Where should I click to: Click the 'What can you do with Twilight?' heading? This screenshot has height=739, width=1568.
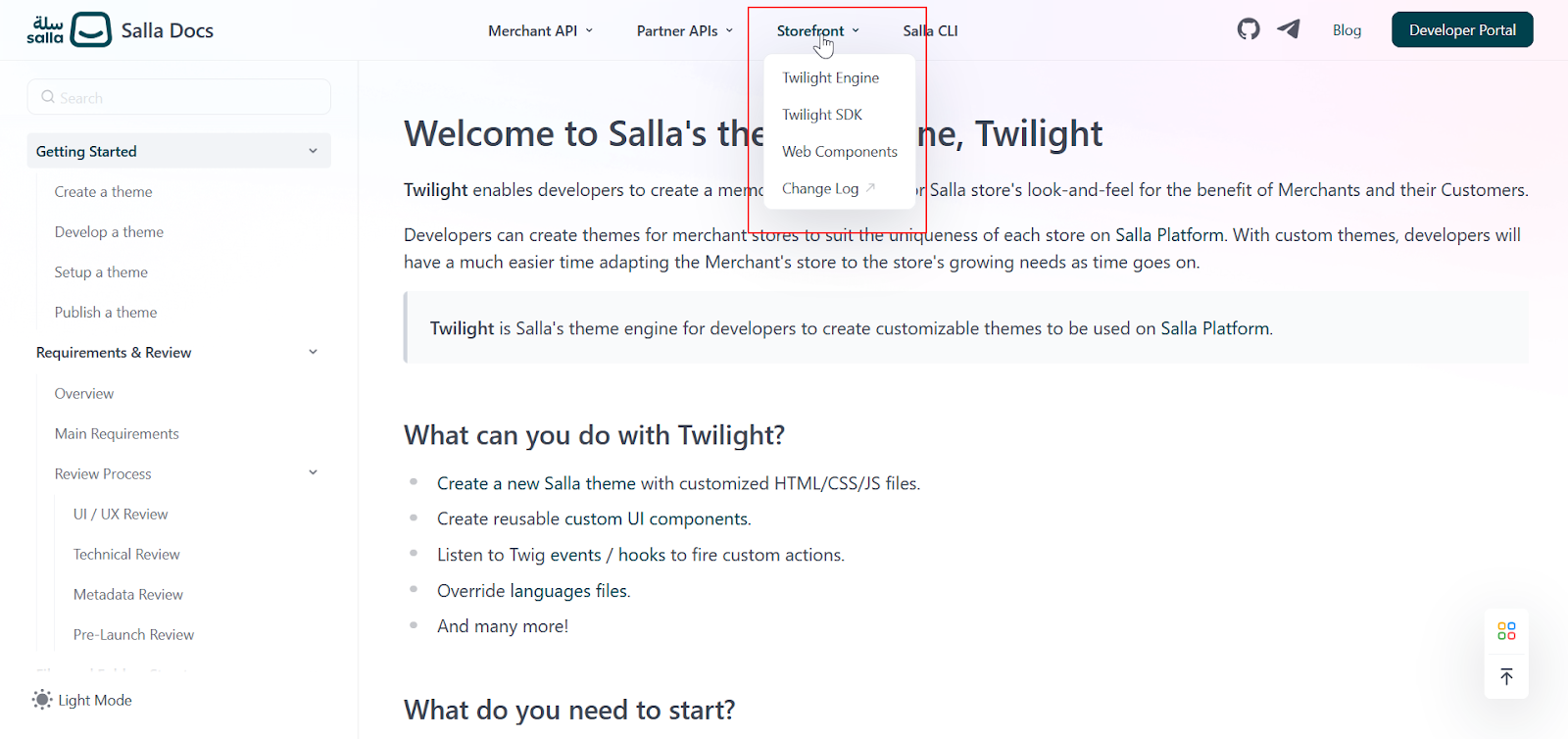595,435
